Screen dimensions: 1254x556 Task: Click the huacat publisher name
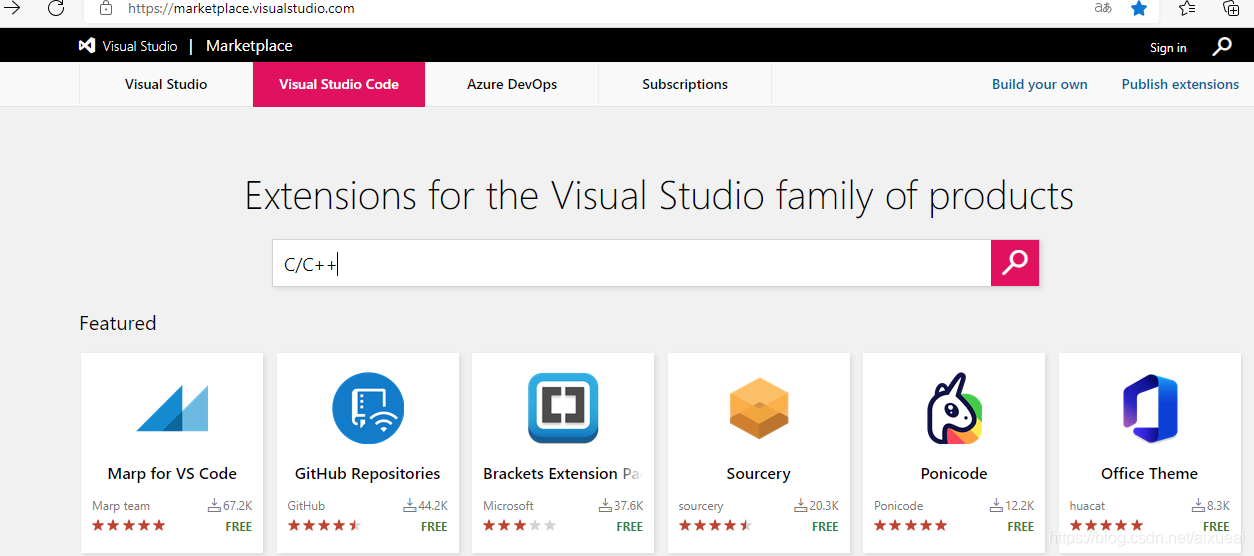pos(1088,506)
